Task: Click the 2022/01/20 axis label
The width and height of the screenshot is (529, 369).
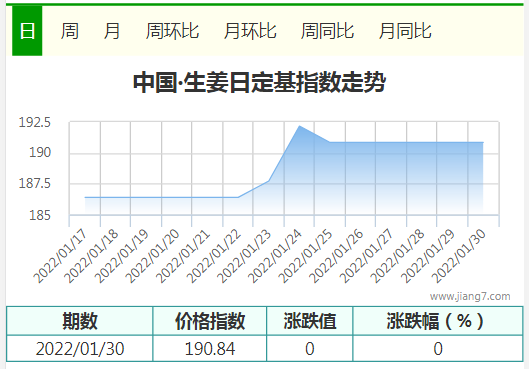Action: tap(152, 256)
